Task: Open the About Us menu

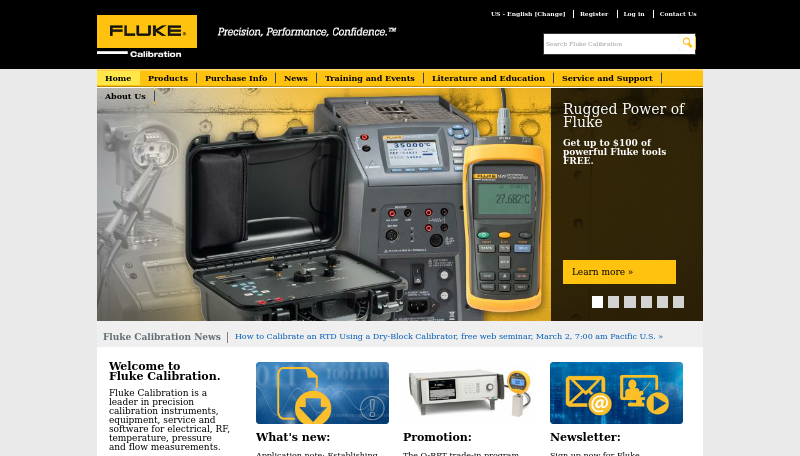Action: 126,96
